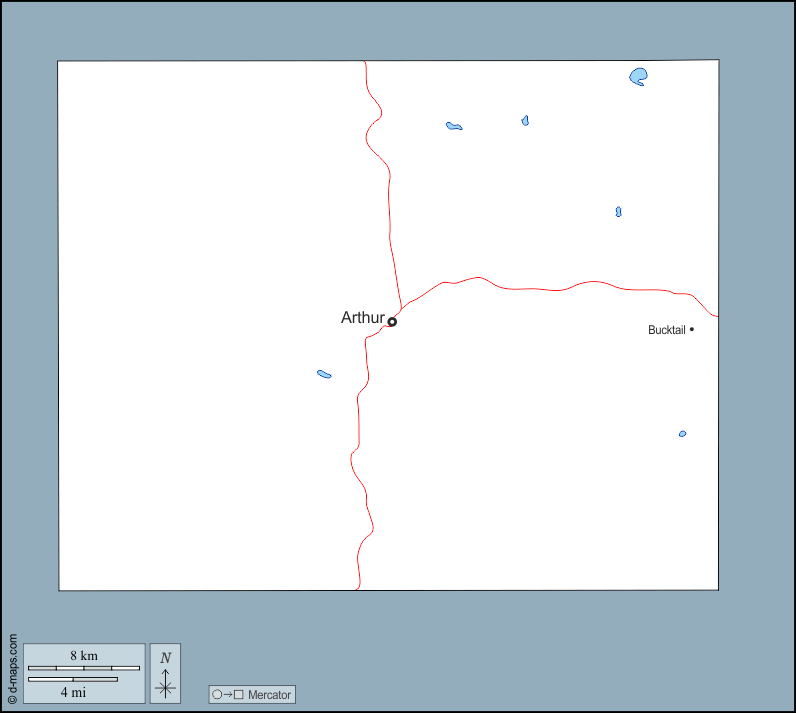The width and height of the screenshot is (796, 713).
Task: Click the small lake south of Bucktail
Action: [682, 434]
